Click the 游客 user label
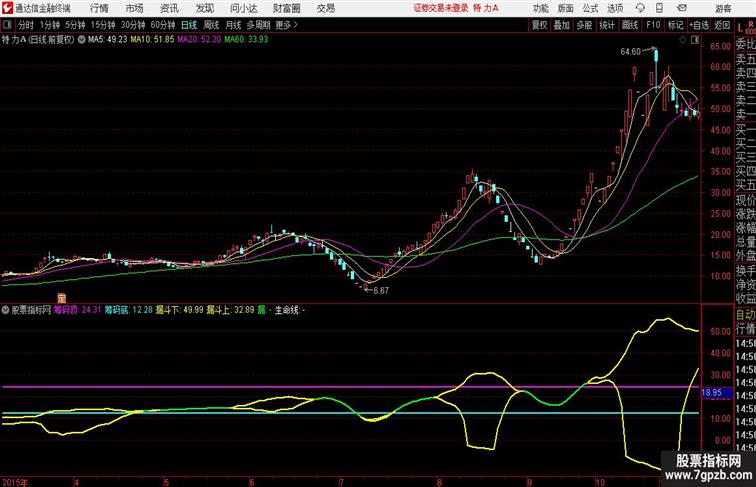 (x=723, y=8)
